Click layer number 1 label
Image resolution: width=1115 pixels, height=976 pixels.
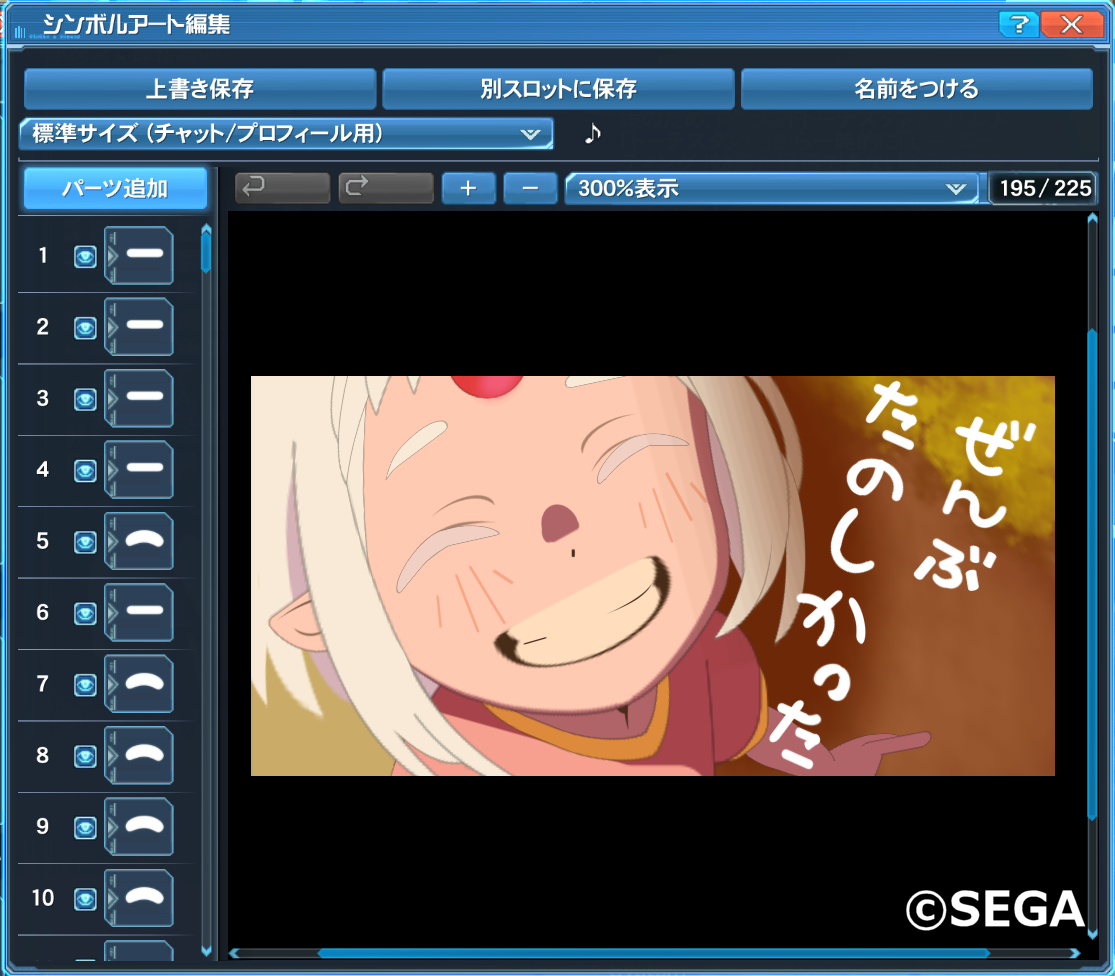coord(43,255)
